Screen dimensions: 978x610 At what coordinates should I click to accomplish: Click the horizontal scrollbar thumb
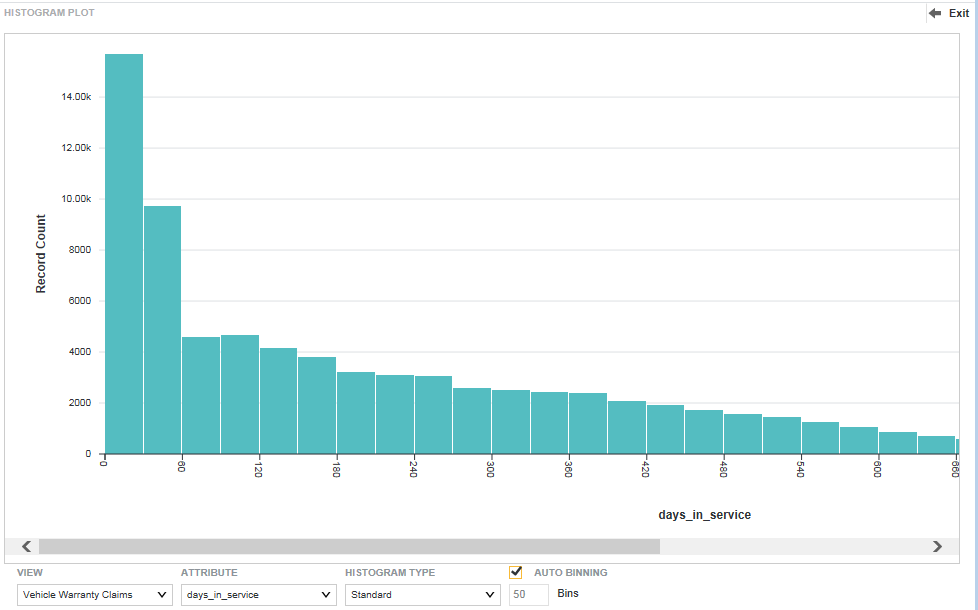(x=350, y=546)
